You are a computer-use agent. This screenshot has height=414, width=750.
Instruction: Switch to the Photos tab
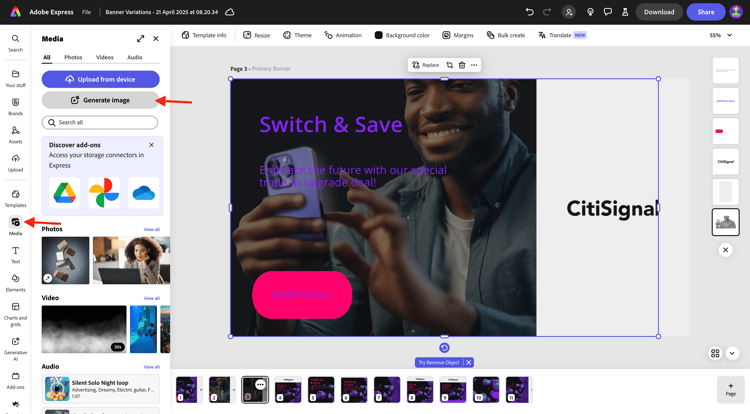tap(73, 57)
